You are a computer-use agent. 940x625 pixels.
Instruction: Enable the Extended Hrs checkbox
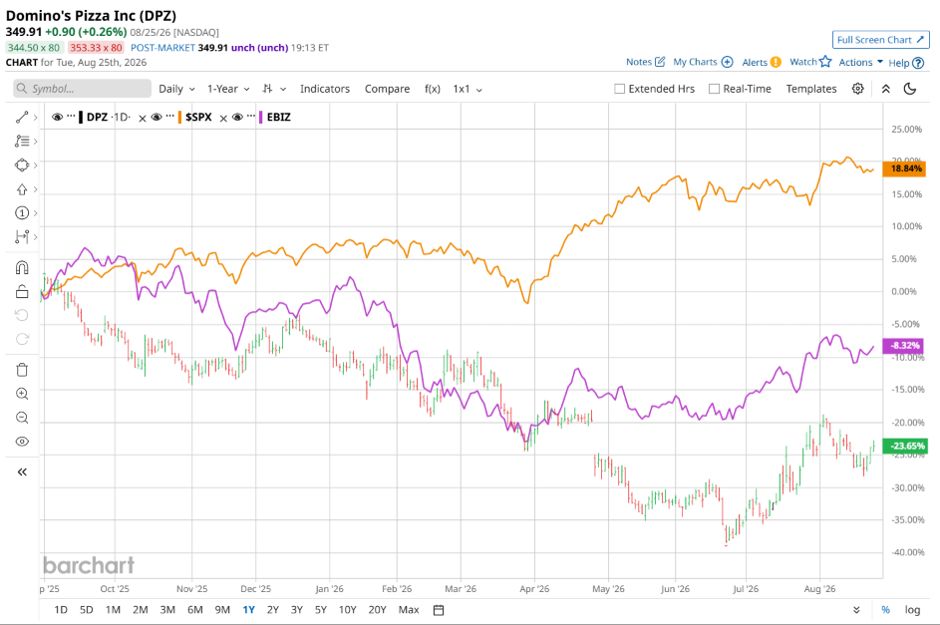[x=619, y=89]
